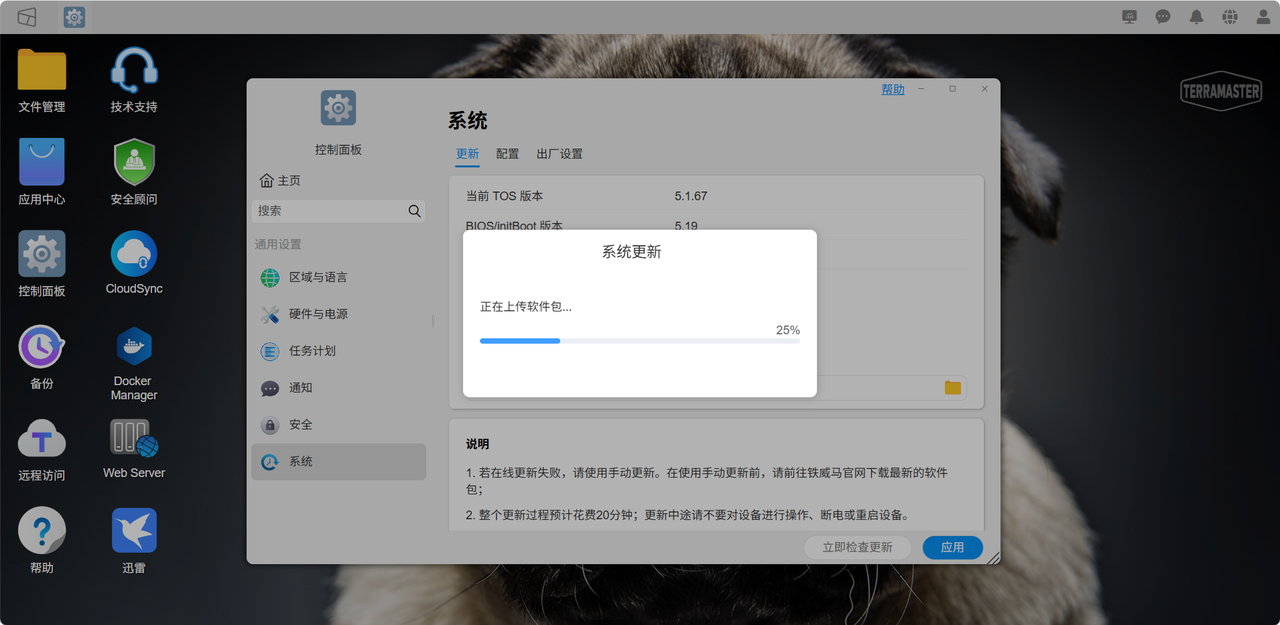This screenshot has height=625, width=1280.
Task: Click the 应用 button
Action: [953, 547]
